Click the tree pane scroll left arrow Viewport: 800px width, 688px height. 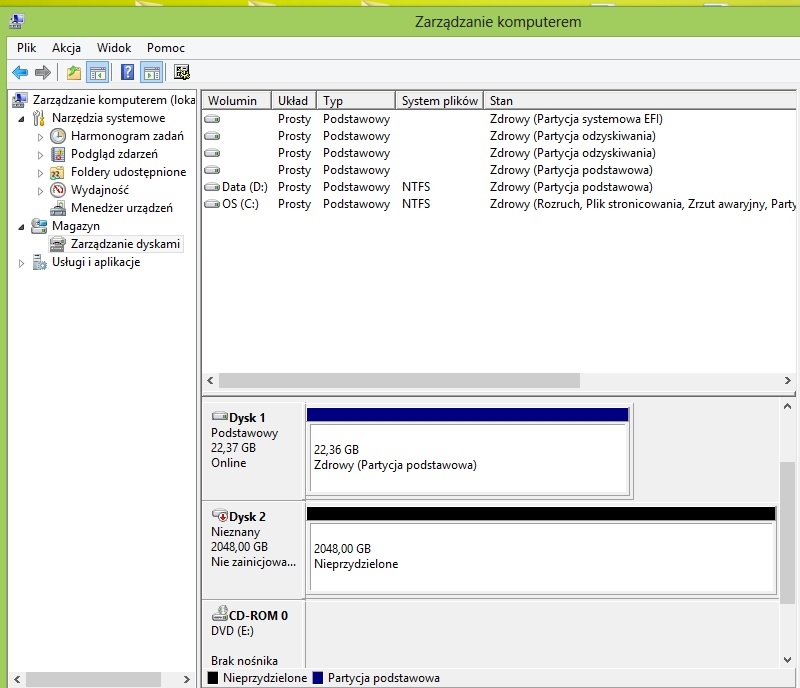pos(17,679)
